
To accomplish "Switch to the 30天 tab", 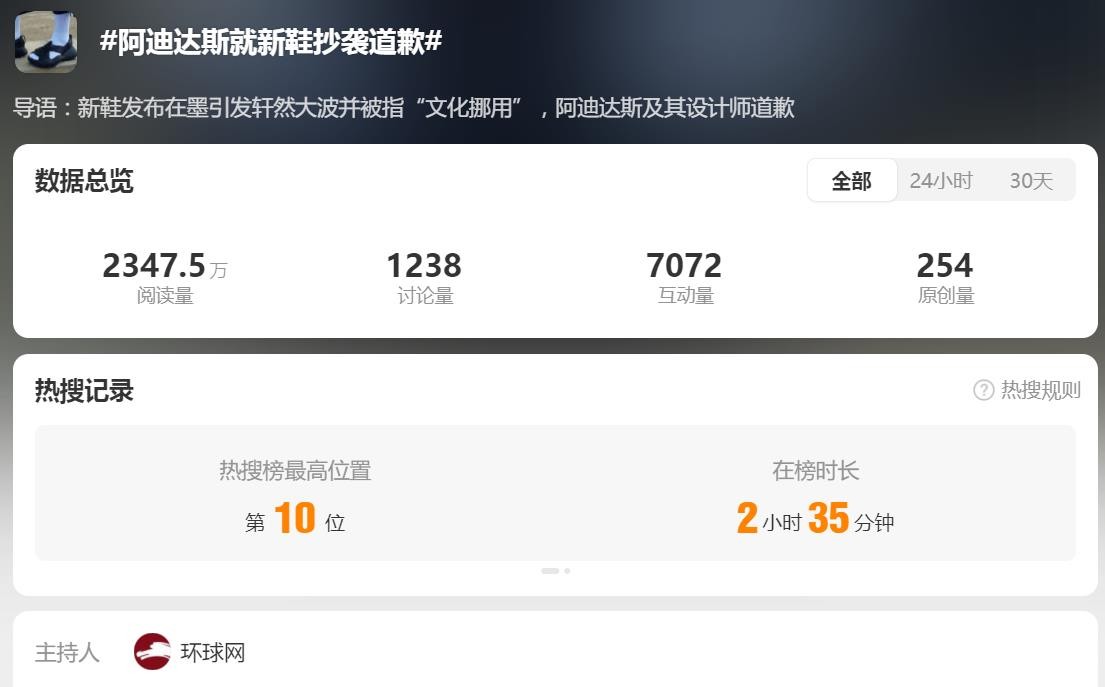I will pos(1031,180).
